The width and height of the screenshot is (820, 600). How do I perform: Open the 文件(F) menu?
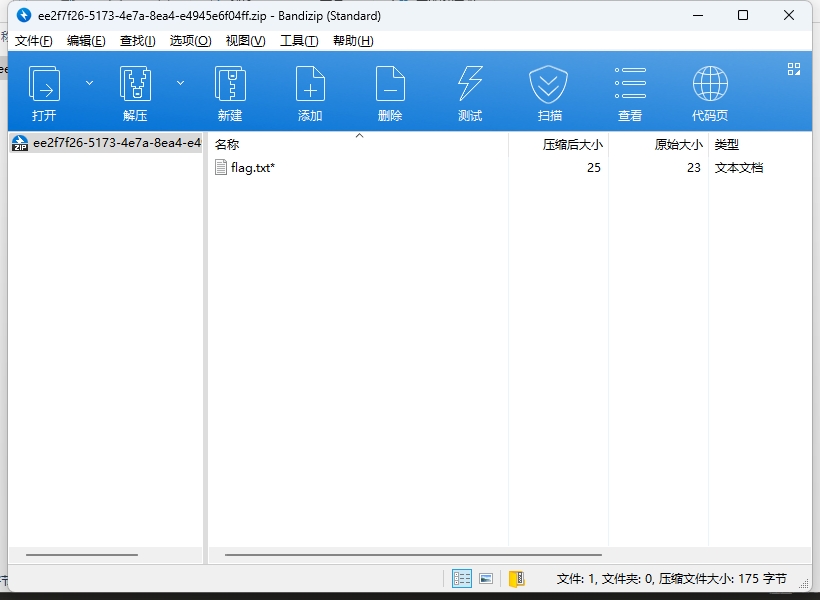click(33, 41)
